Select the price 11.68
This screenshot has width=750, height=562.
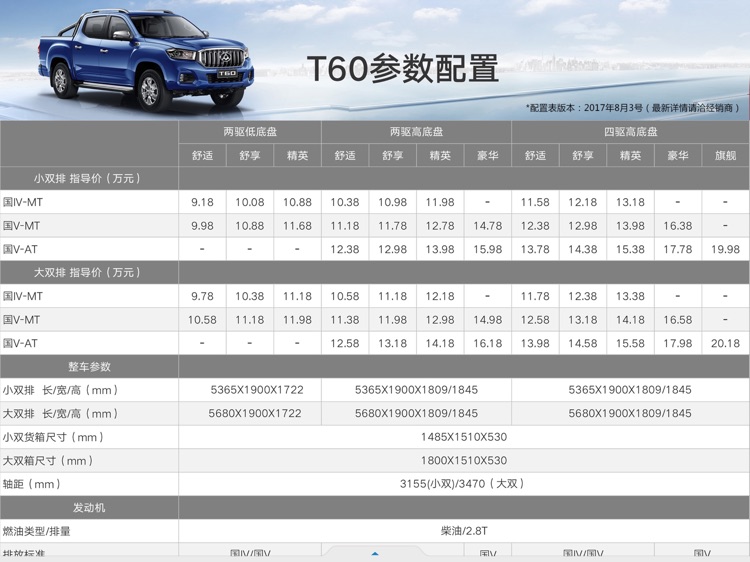tap(297, 226)
